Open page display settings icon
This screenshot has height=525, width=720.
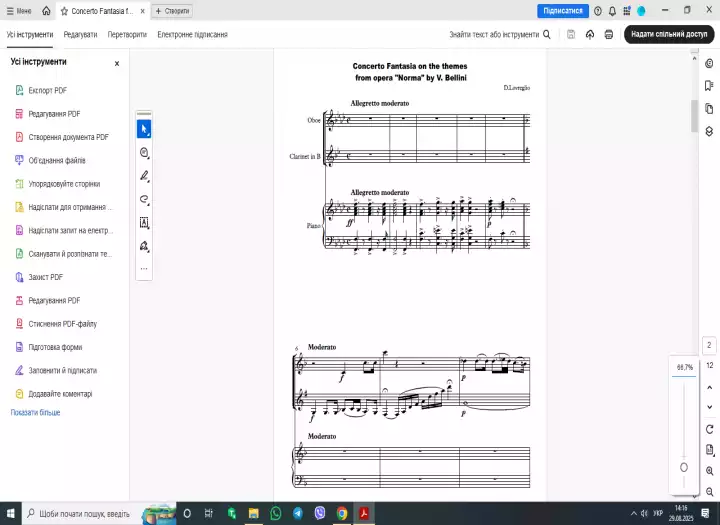tap(709, 450)
